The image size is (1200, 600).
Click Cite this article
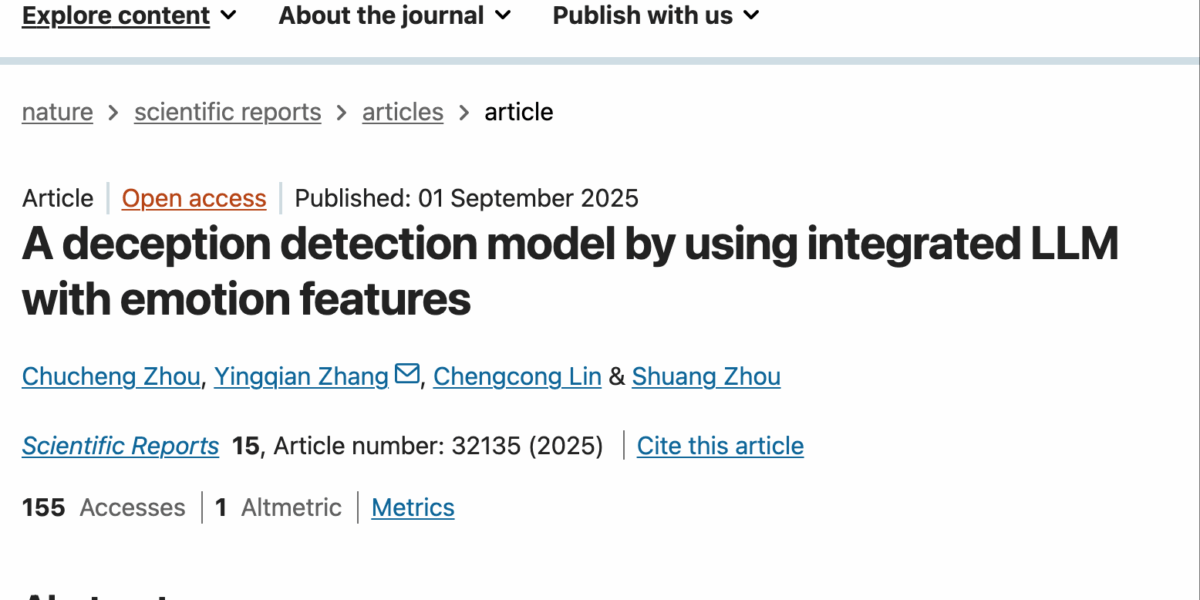click(x=720, y=445)
